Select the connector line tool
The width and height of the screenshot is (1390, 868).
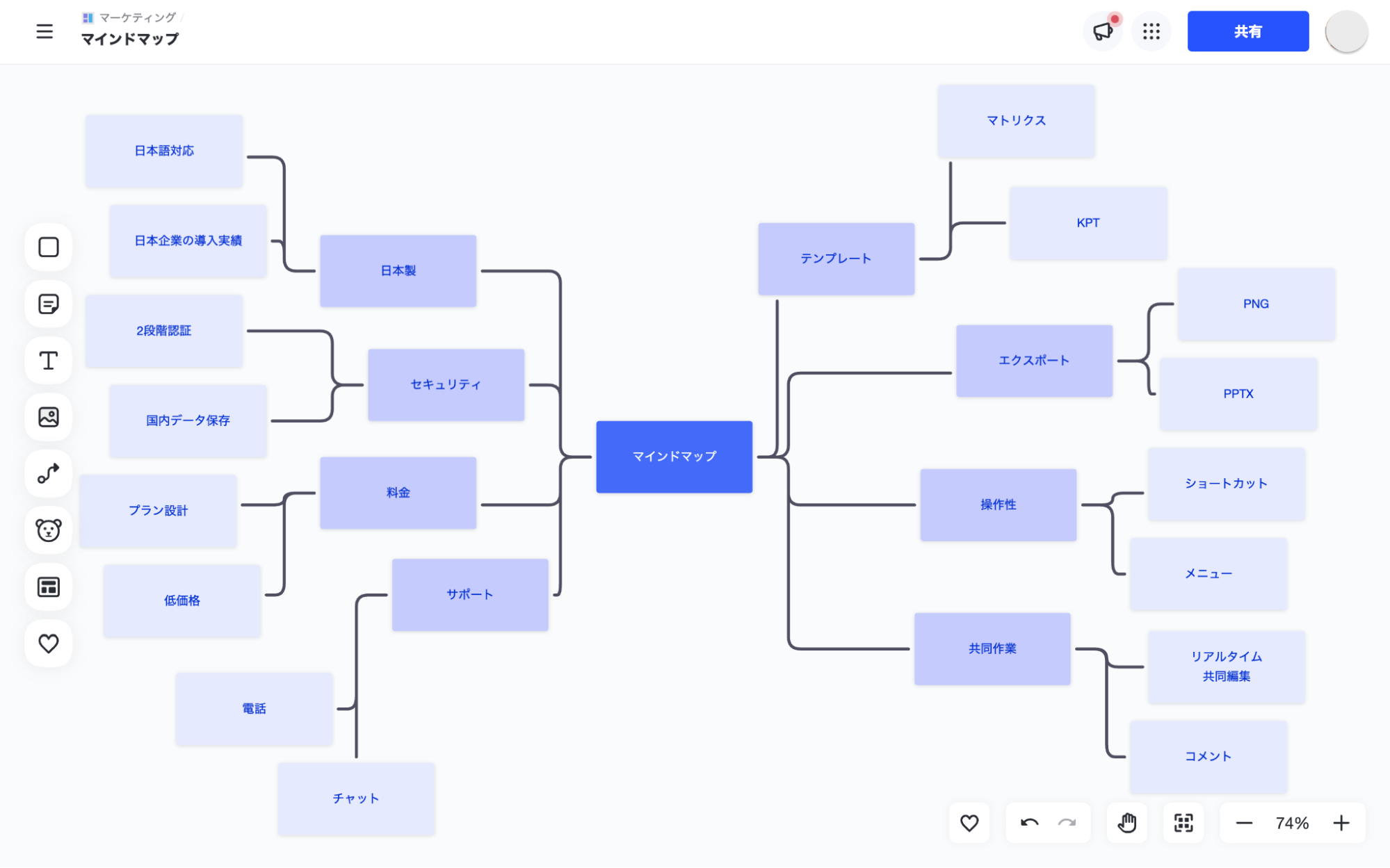pos(49,474)
